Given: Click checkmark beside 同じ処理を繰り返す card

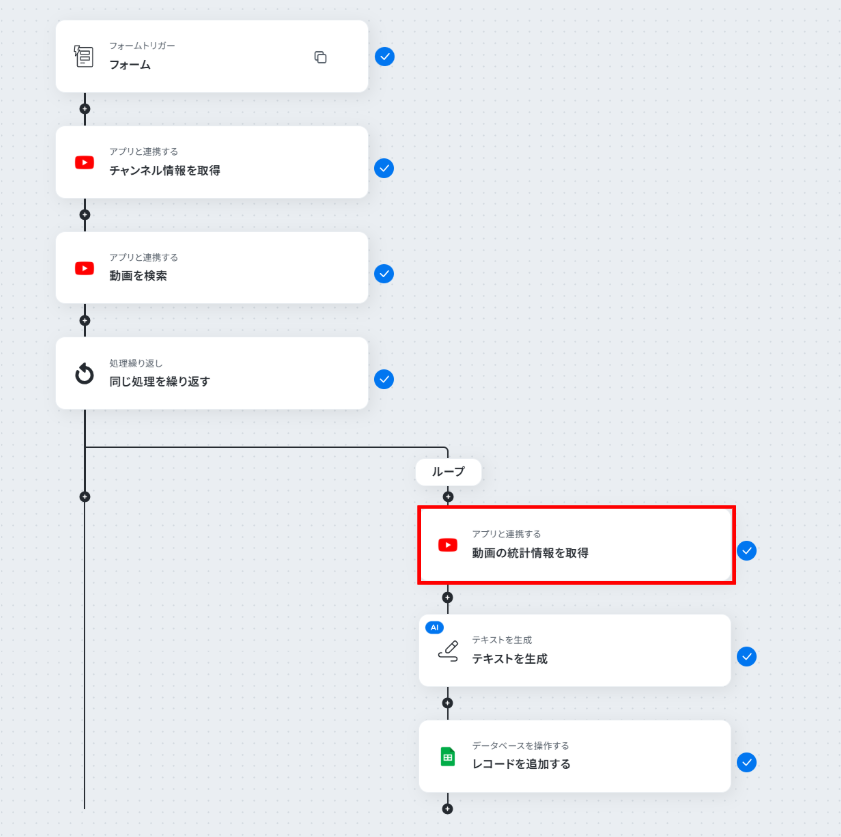Looking at the screenshot, I should click(384, 379).
